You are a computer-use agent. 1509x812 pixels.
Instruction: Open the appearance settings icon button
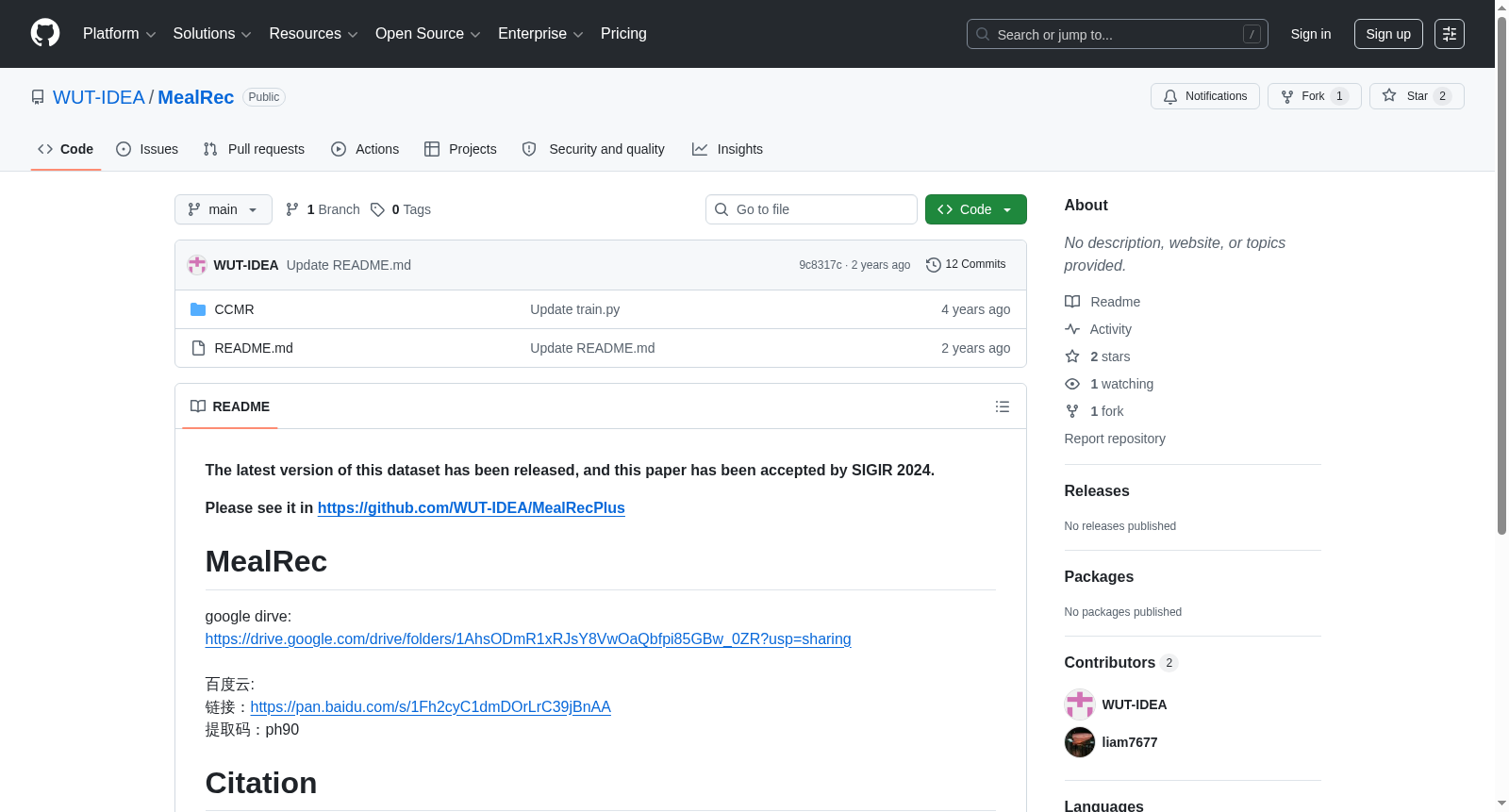[x=1450, y=34]
